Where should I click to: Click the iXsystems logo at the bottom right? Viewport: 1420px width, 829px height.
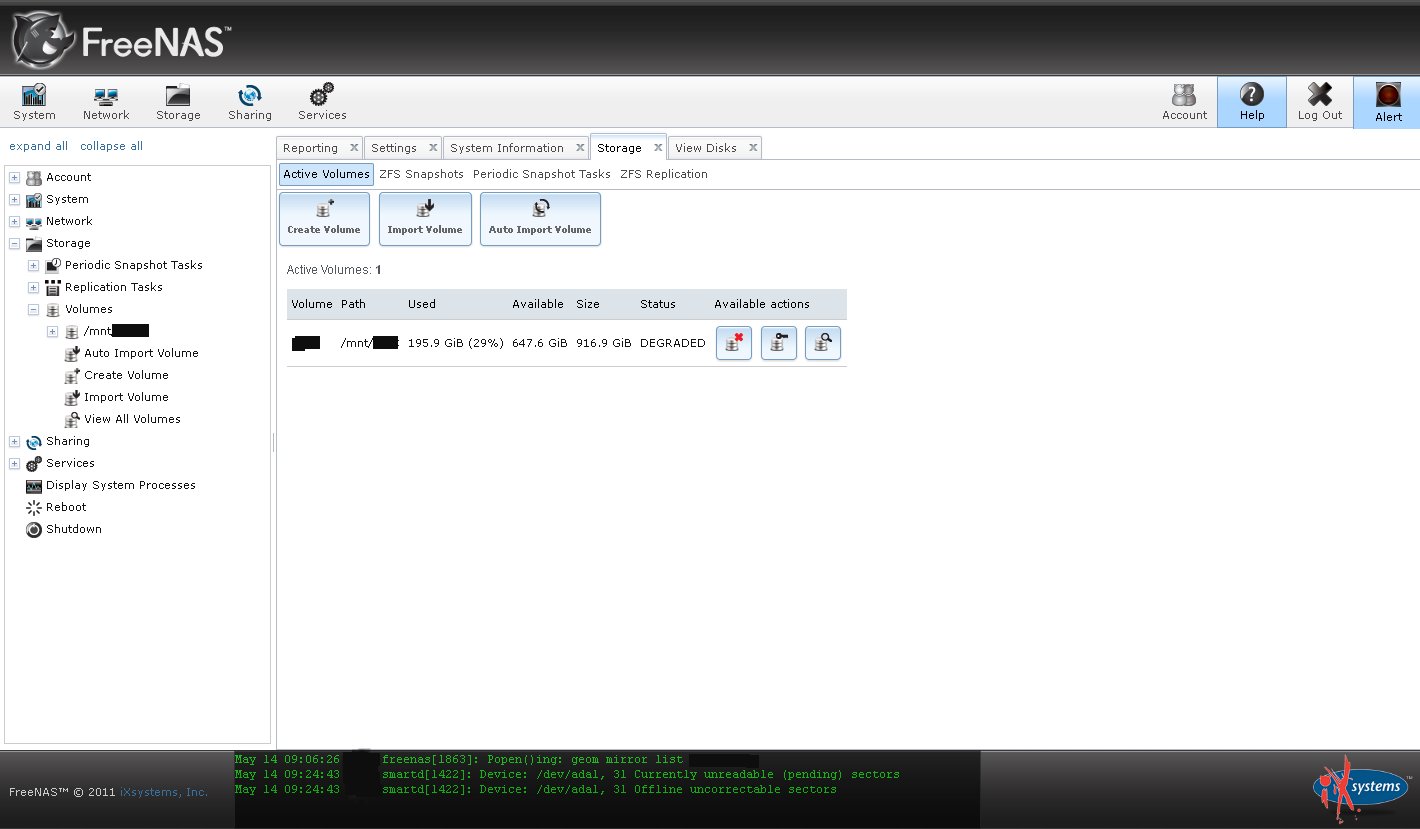click(x=1362, y=787)
